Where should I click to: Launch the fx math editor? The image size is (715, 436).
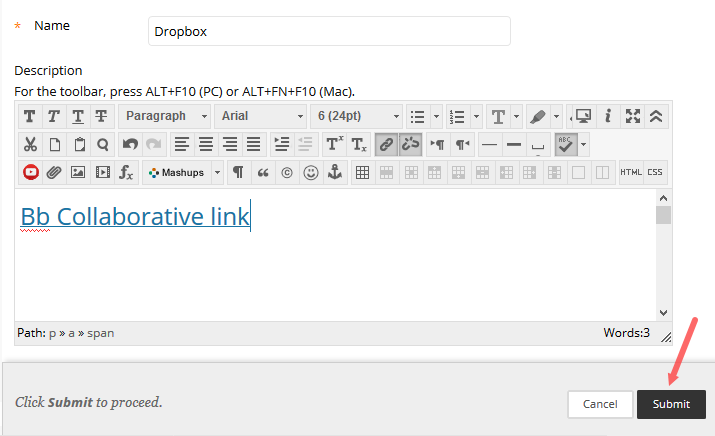126,172
